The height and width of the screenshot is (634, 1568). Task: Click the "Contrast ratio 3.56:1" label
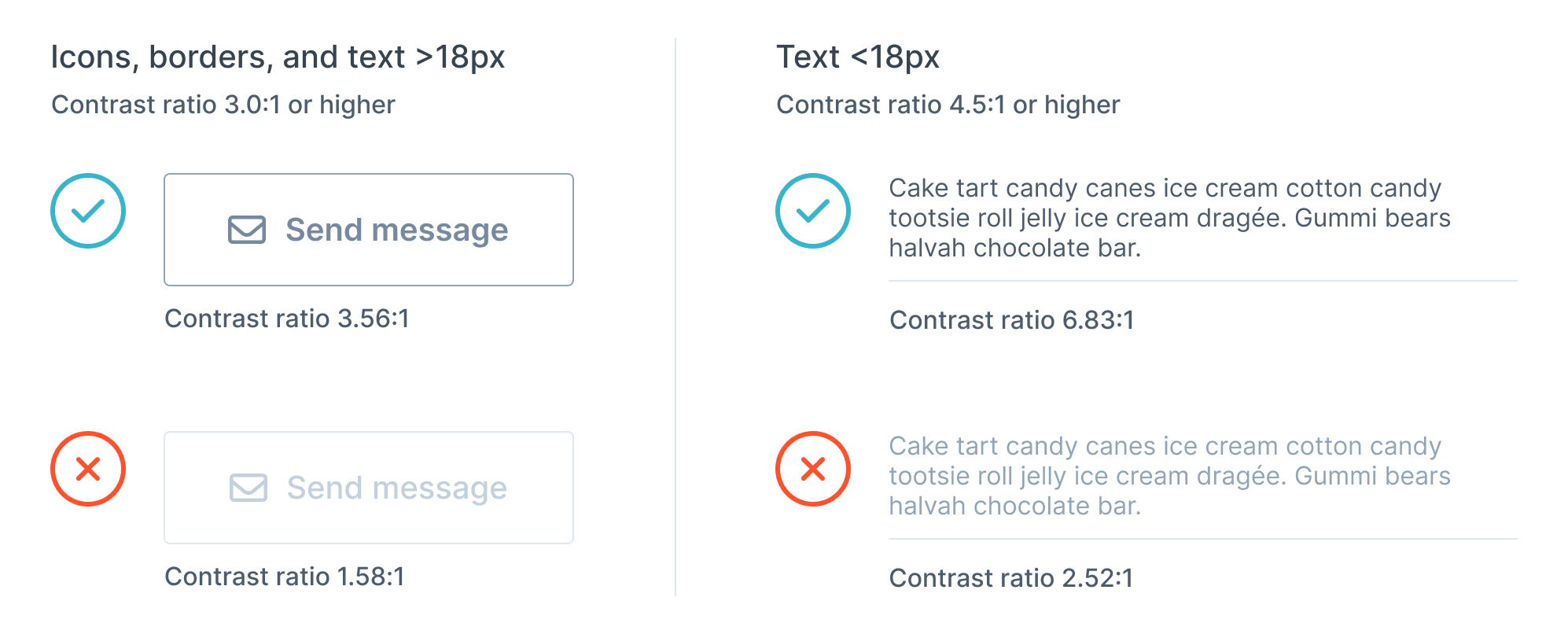[x=287, y=319]
